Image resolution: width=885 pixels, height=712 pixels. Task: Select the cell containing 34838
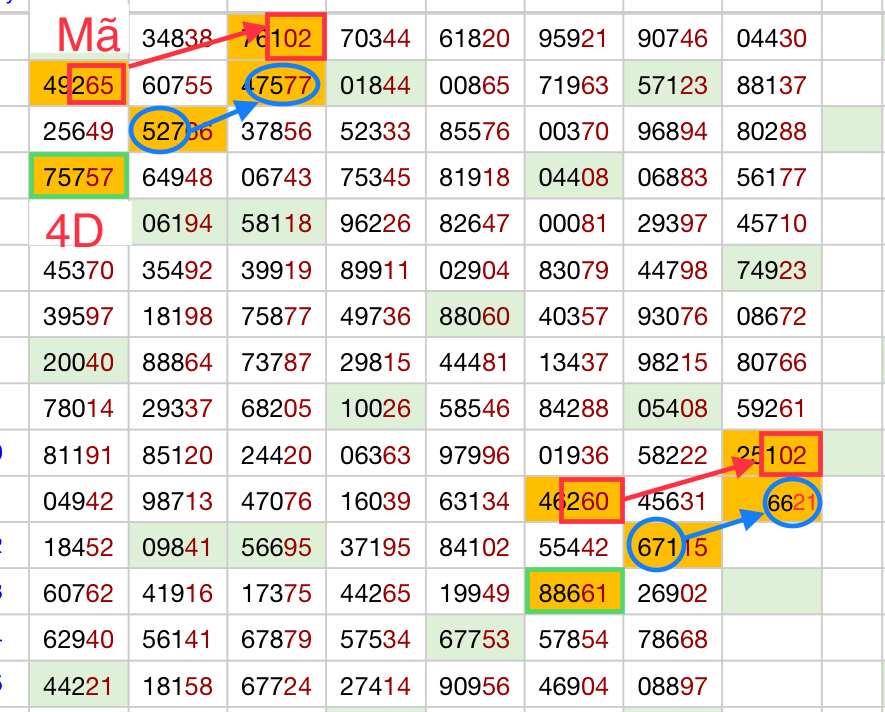(177, 39)
